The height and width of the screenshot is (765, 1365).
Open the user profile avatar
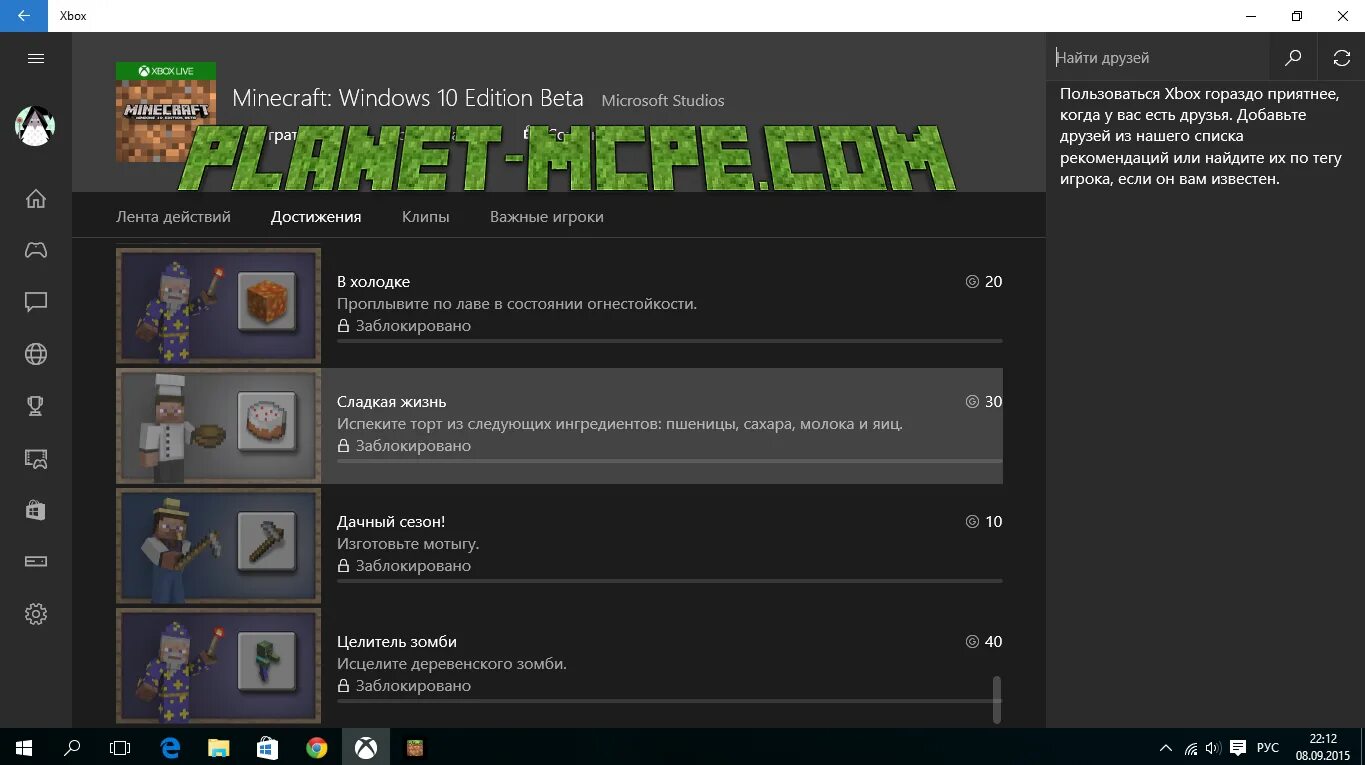(x=35, y=126)
